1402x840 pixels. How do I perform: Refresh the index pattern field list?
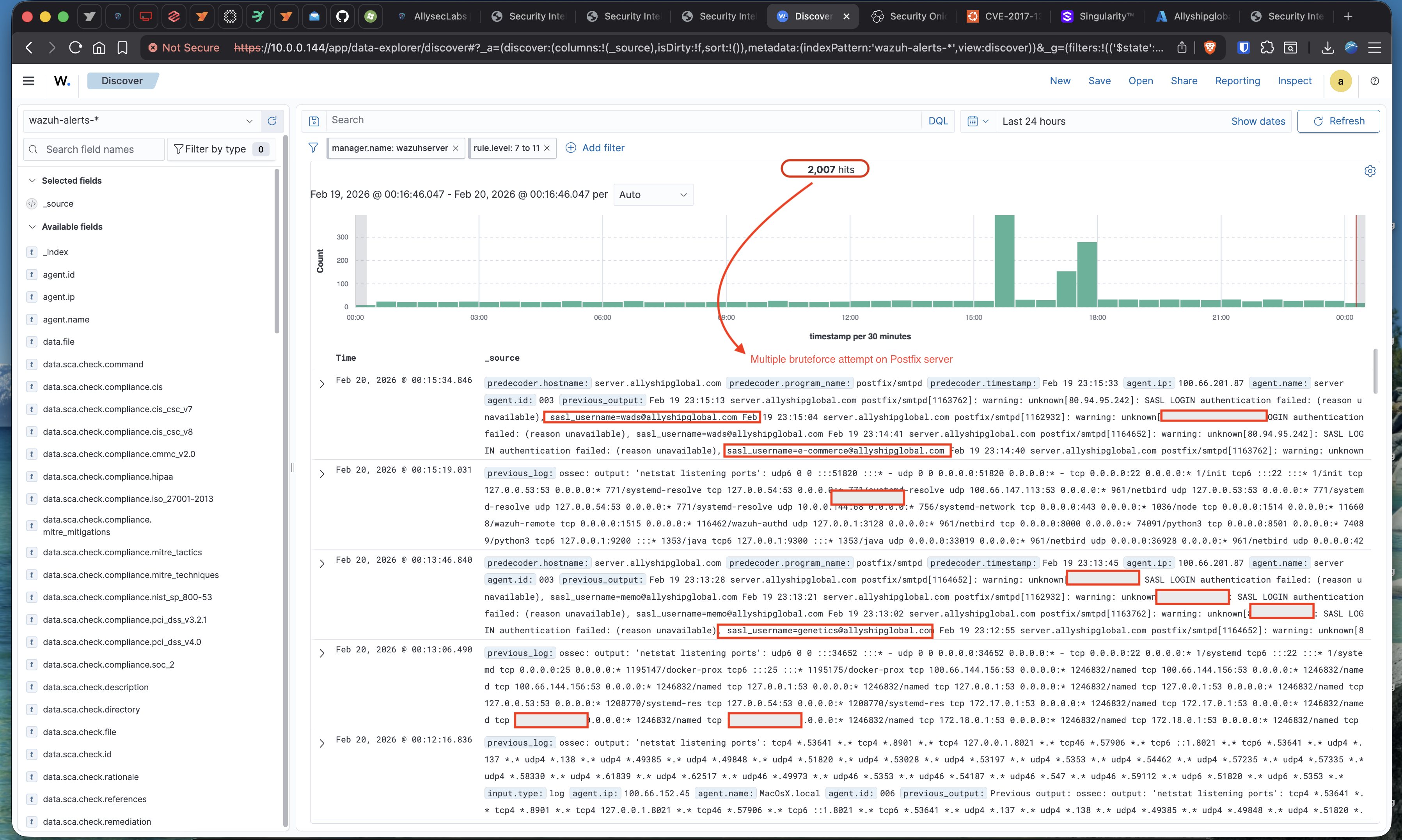[272, 121]
